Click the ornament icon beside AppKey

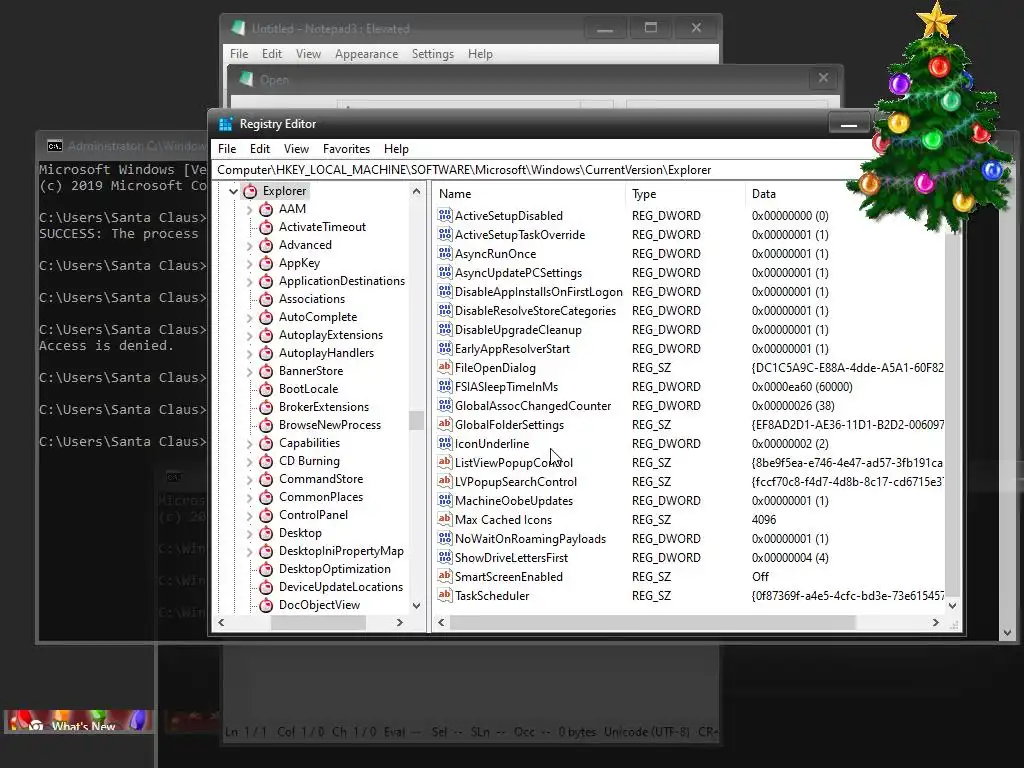(266, 263)
